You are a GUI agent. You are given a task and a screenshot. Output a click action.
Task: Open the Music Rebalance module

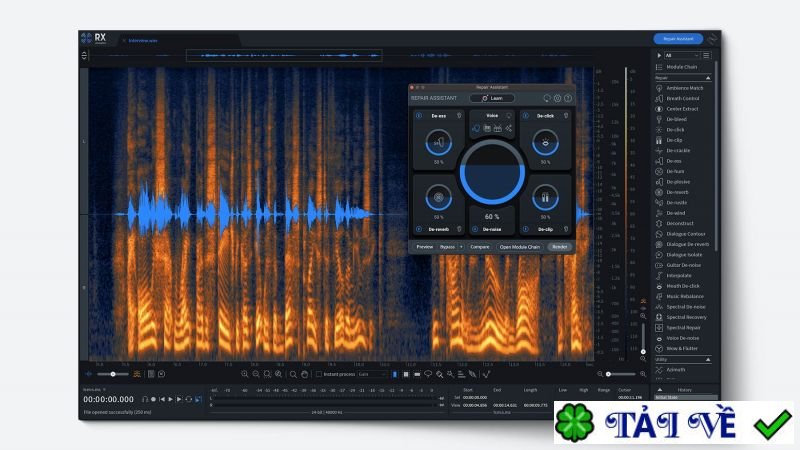[680, 296]
